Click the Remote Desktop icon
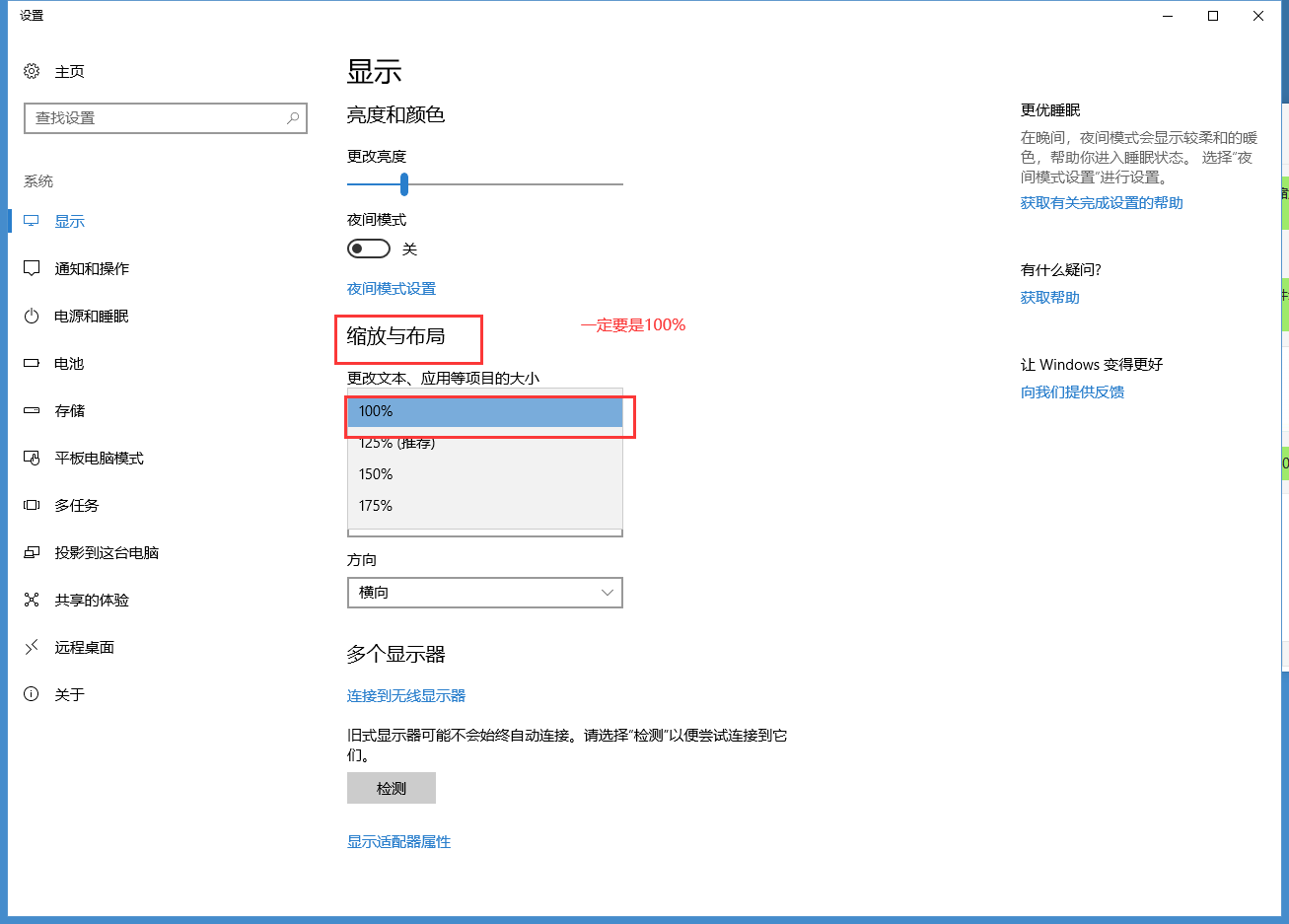 tap(32, 647)
